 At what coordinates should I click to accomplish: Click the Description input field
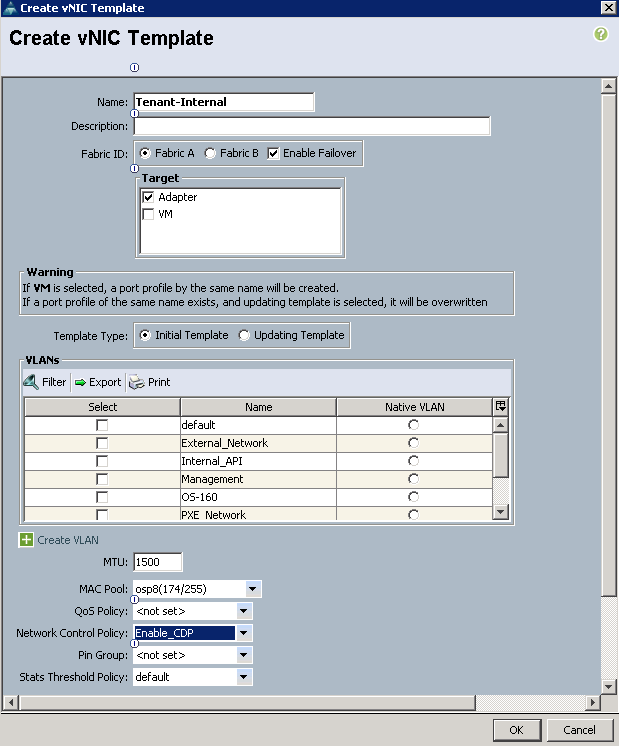tap(312, 126)
